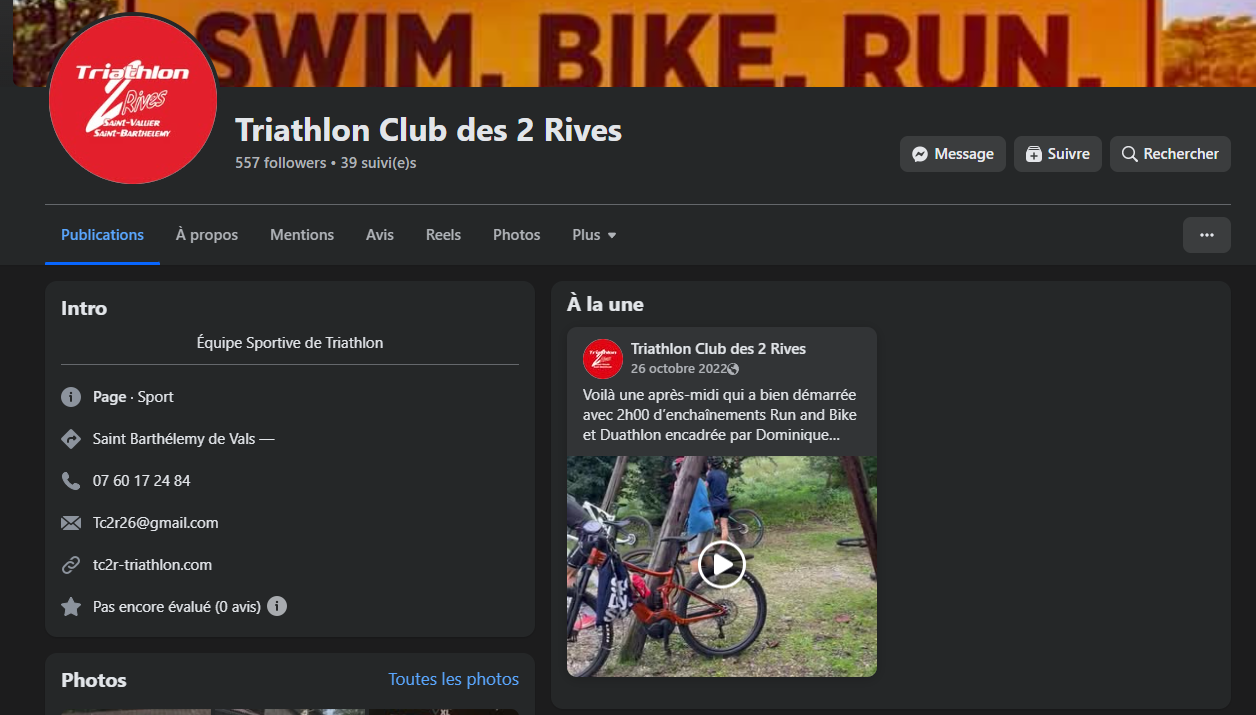The width and height of the screenshot is (1256, 715).
Task: Open the Avis tab
Action: click(x=380, y=235)
